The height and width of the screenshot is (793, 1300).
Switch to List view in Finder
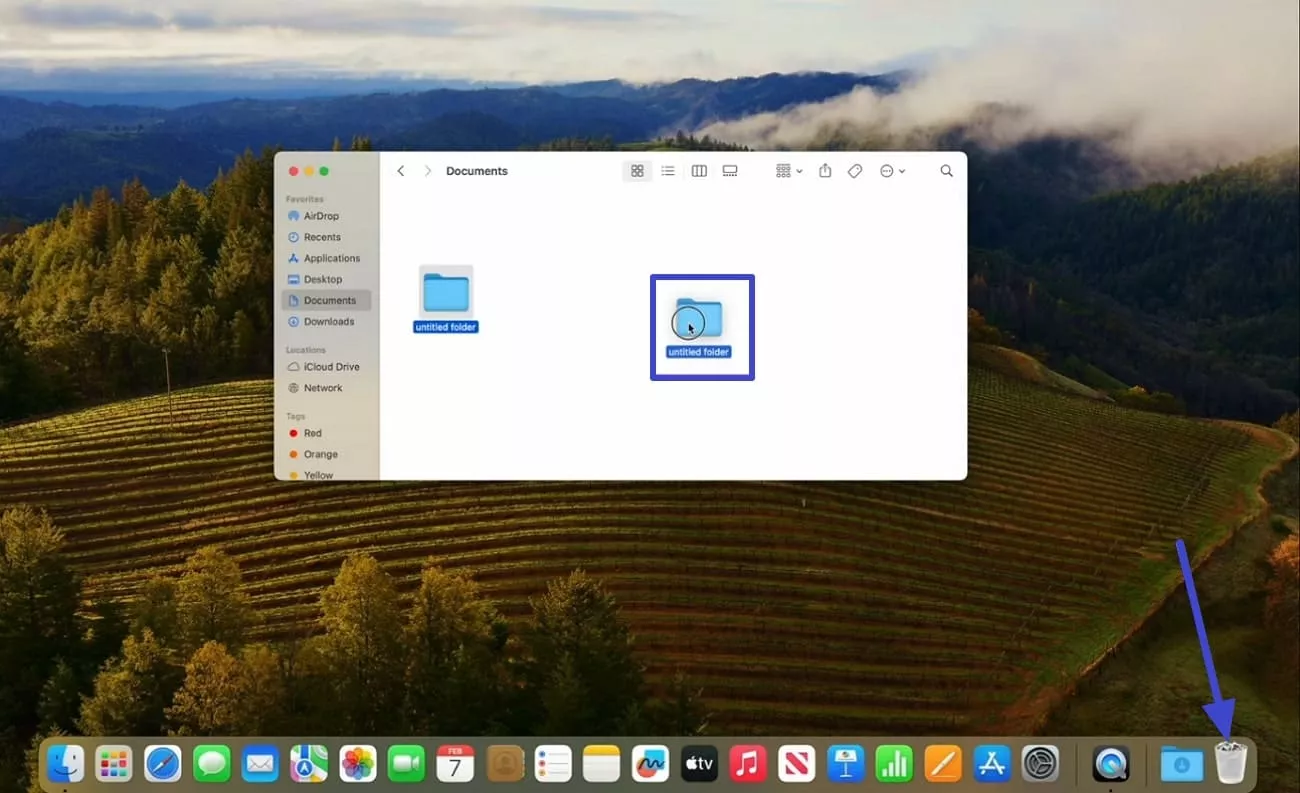[668, 170]
